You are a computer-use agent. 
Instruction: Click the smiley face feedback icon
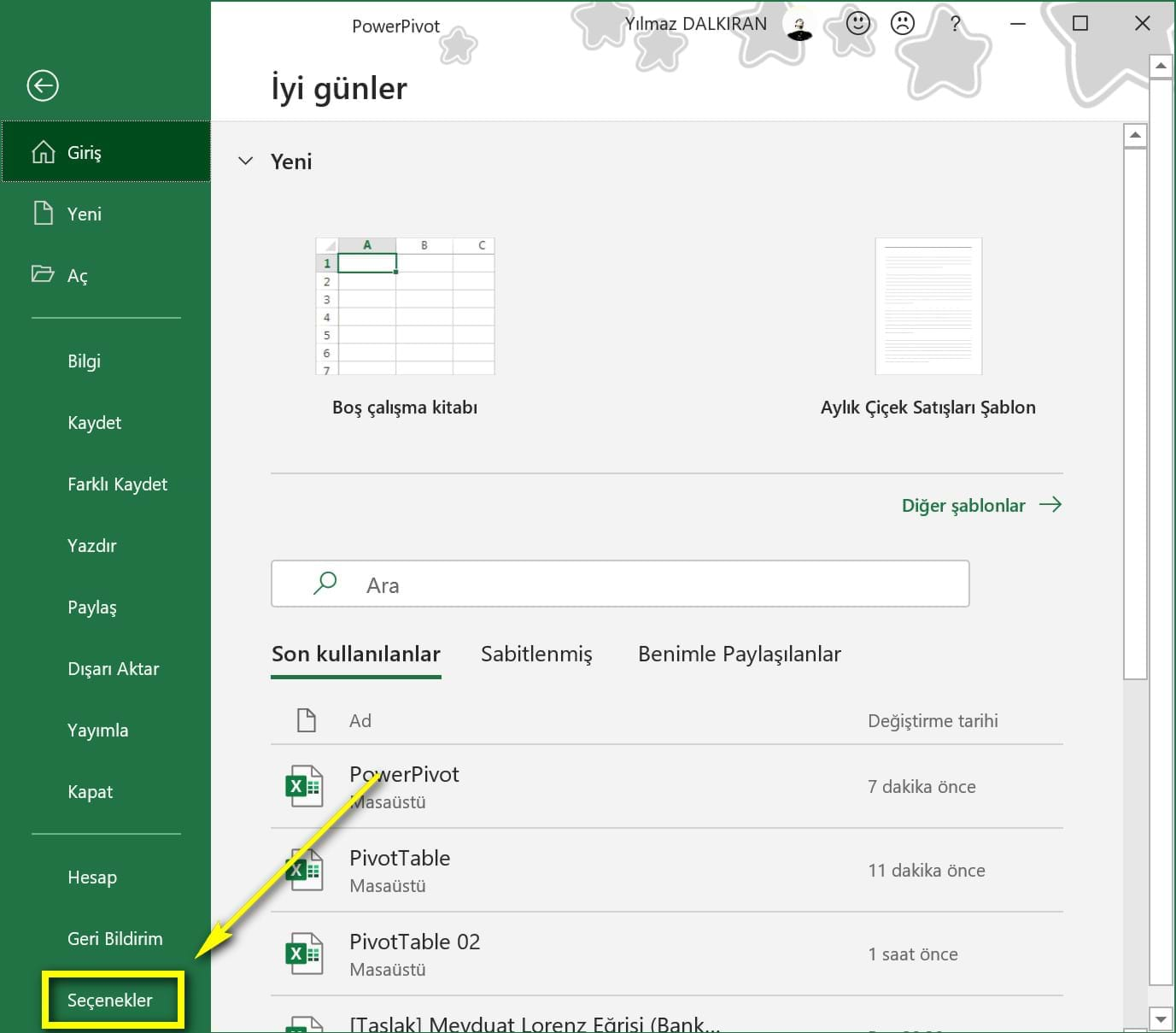coord(858,24)
